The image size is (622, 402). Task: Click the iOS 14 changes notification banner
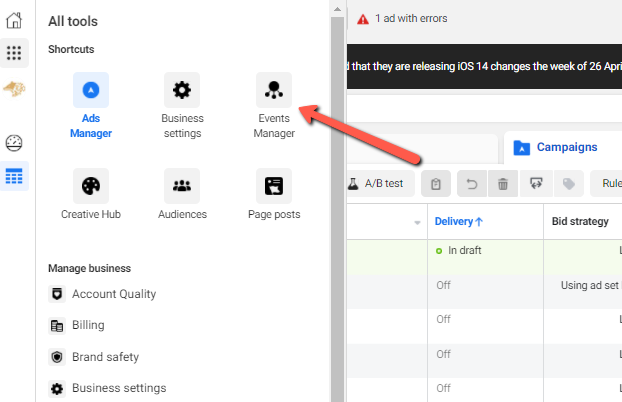484,66
